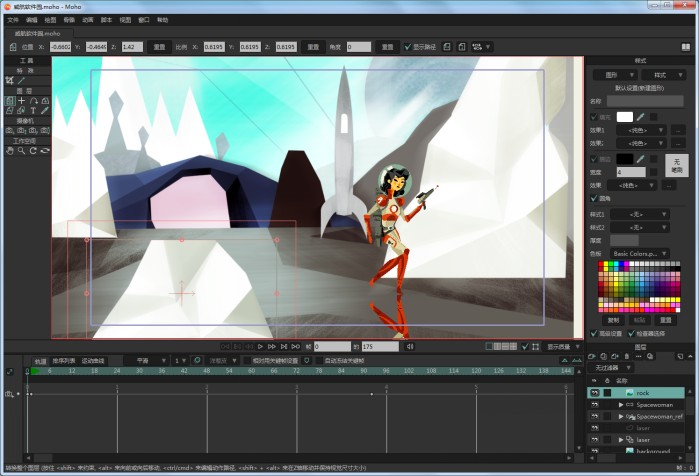The width and height of the screenshot is (699, 476).
Task: Click the play button
Action: tap(260, 346)
